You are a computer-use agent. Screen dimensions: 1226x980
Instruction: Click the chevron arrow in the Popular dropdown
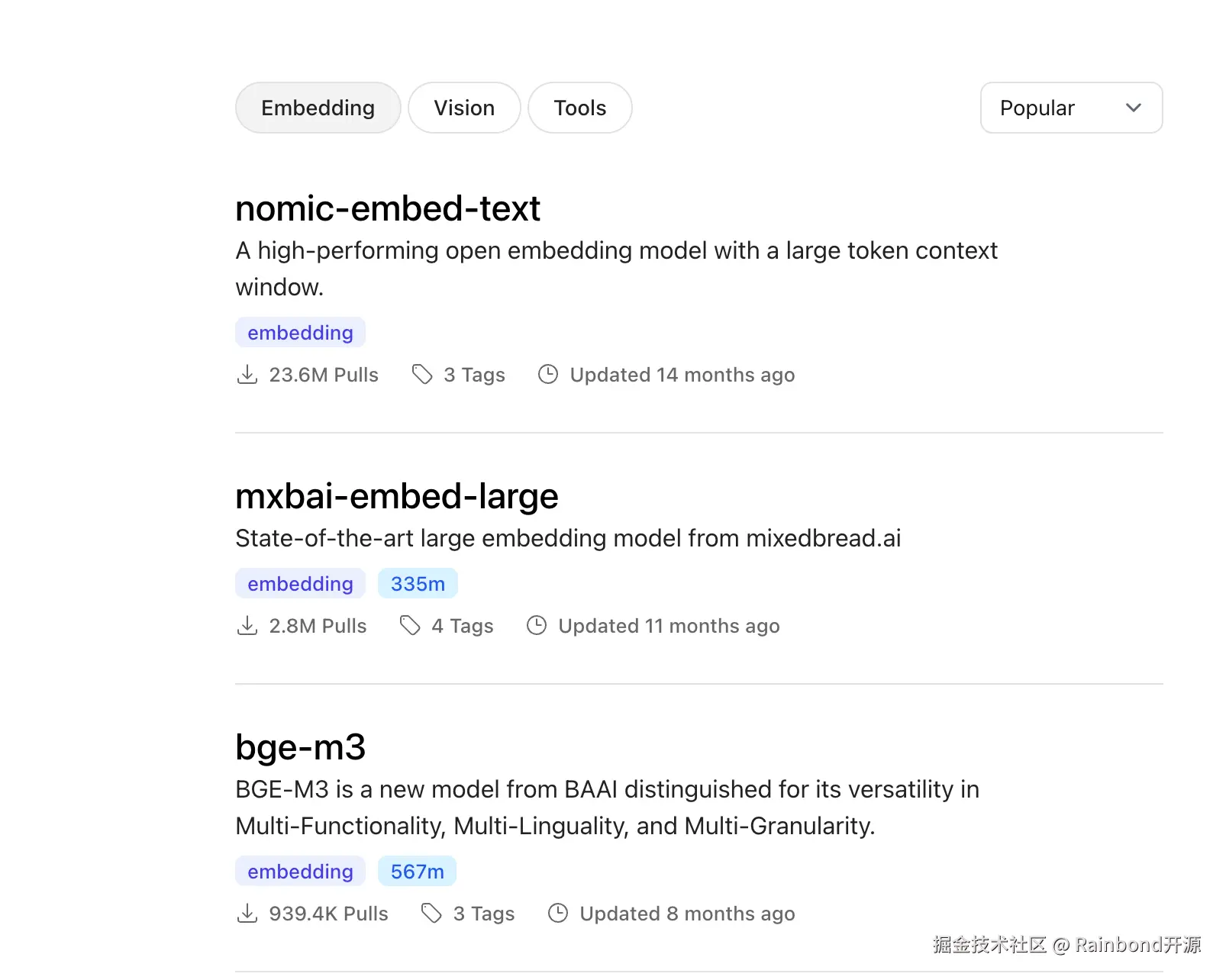[1134, 108]
